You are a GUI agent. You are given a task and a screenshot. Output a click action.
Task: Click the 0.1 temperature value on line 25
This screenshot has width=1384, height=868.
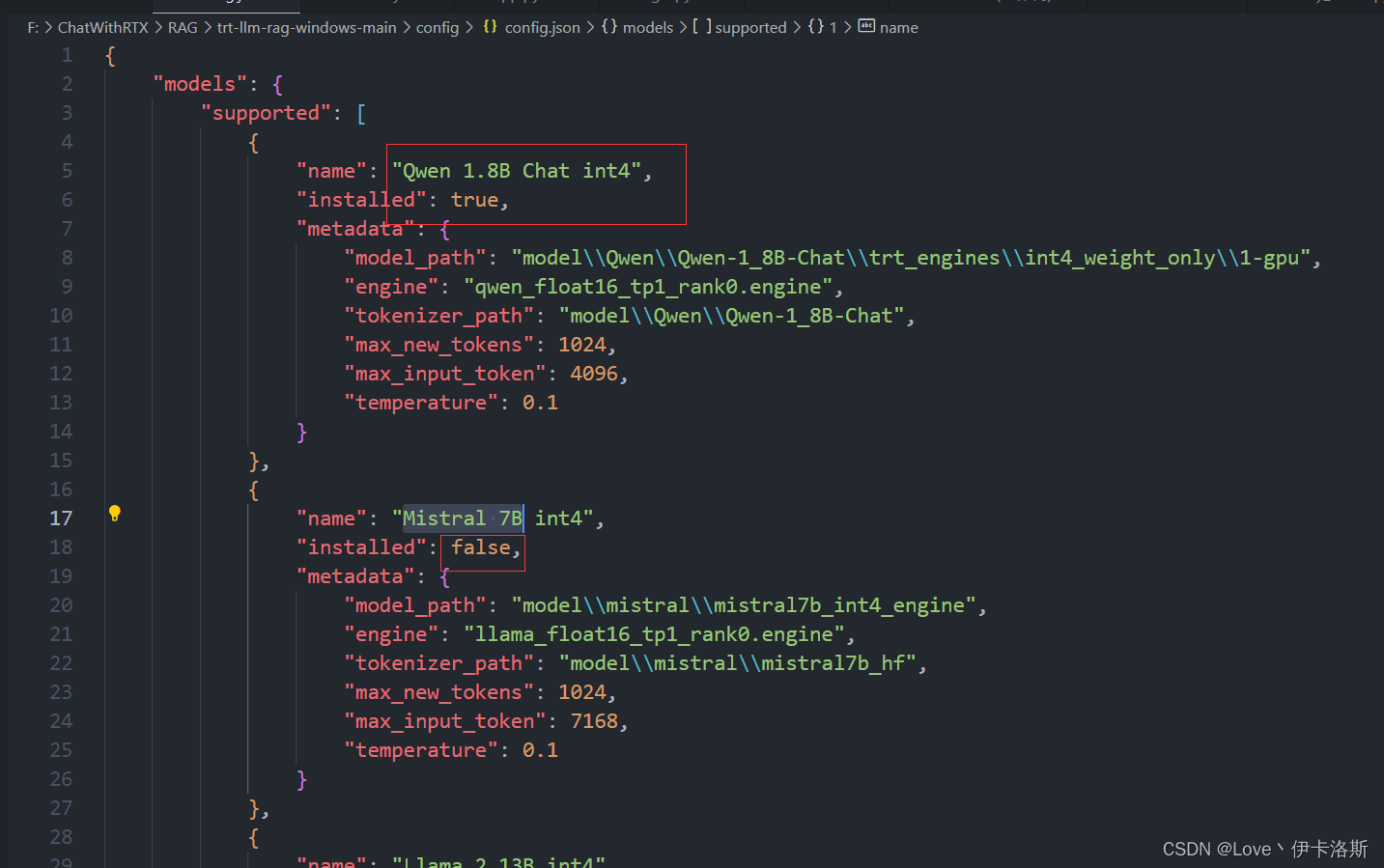coord(540,750)
